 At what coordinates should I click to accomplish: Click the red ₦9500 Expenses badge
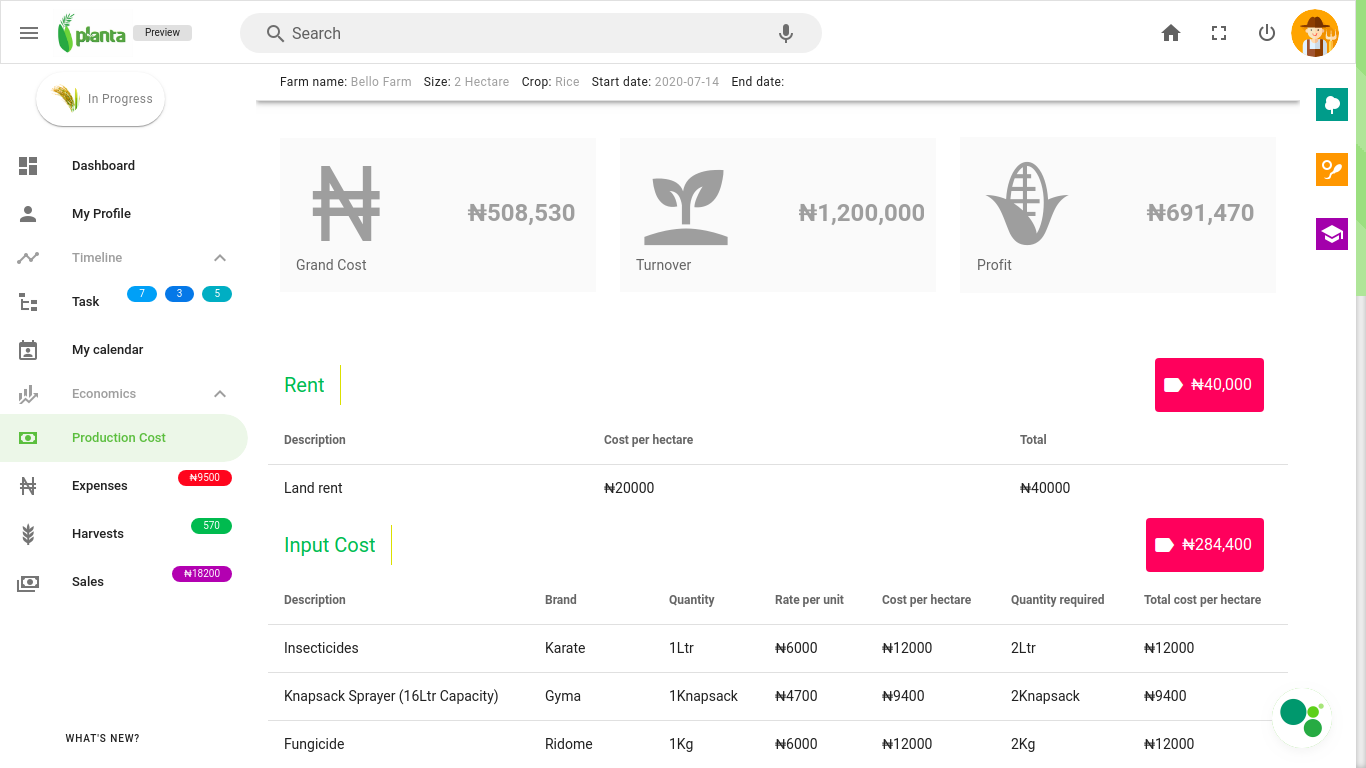pyautogui.click(x=205, y=478)
